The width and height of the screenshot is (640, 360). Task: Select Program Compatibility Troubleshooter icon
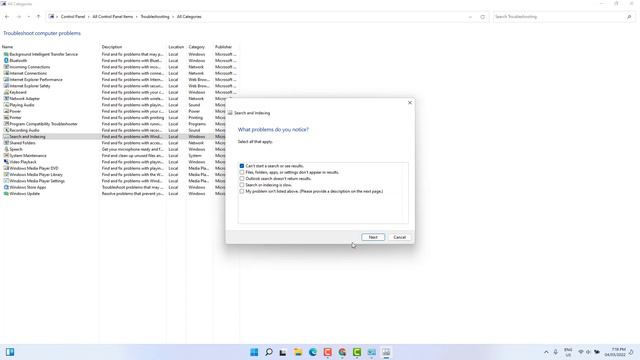coord(6,124)
